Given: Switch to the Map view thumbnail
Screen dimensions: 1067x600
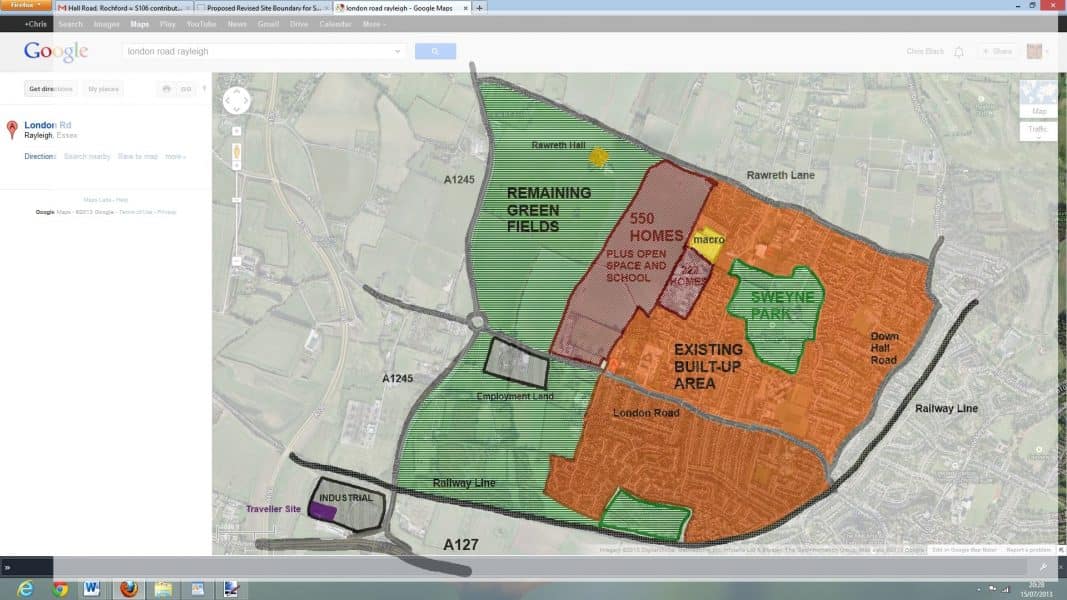Looking at the screenshot, I should coord(1039,98).
